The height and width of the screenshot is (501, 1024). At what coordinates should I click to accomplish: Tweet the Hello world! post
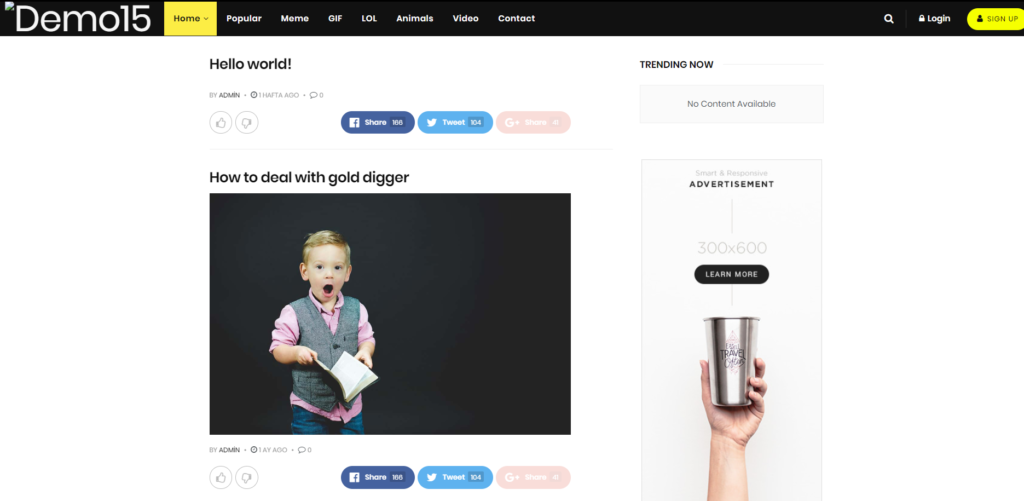(455, 122)
